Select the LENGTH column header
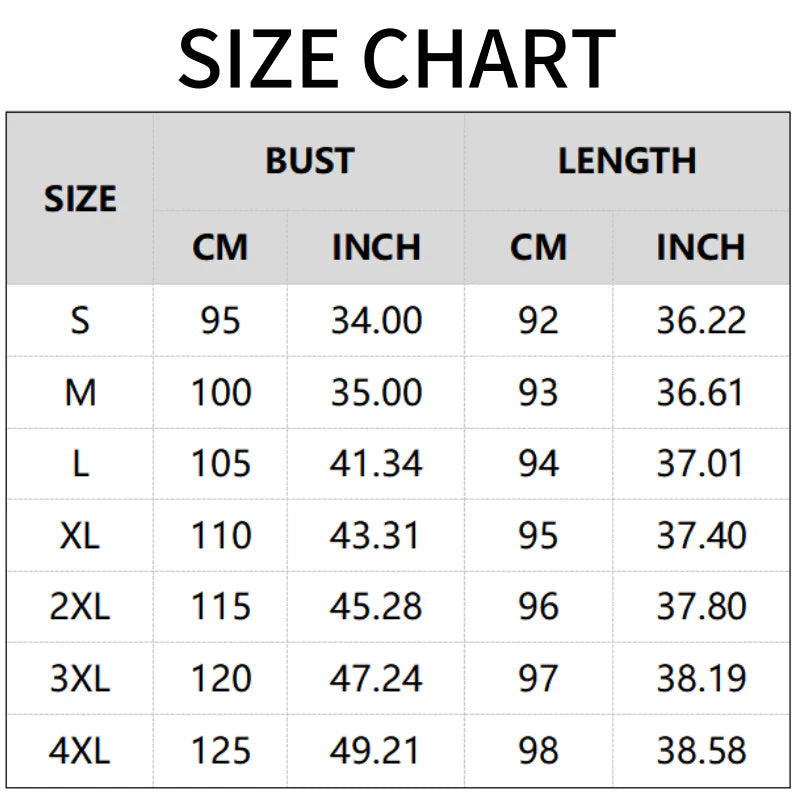Screen dimensions: 800x800 coord(627,161)
